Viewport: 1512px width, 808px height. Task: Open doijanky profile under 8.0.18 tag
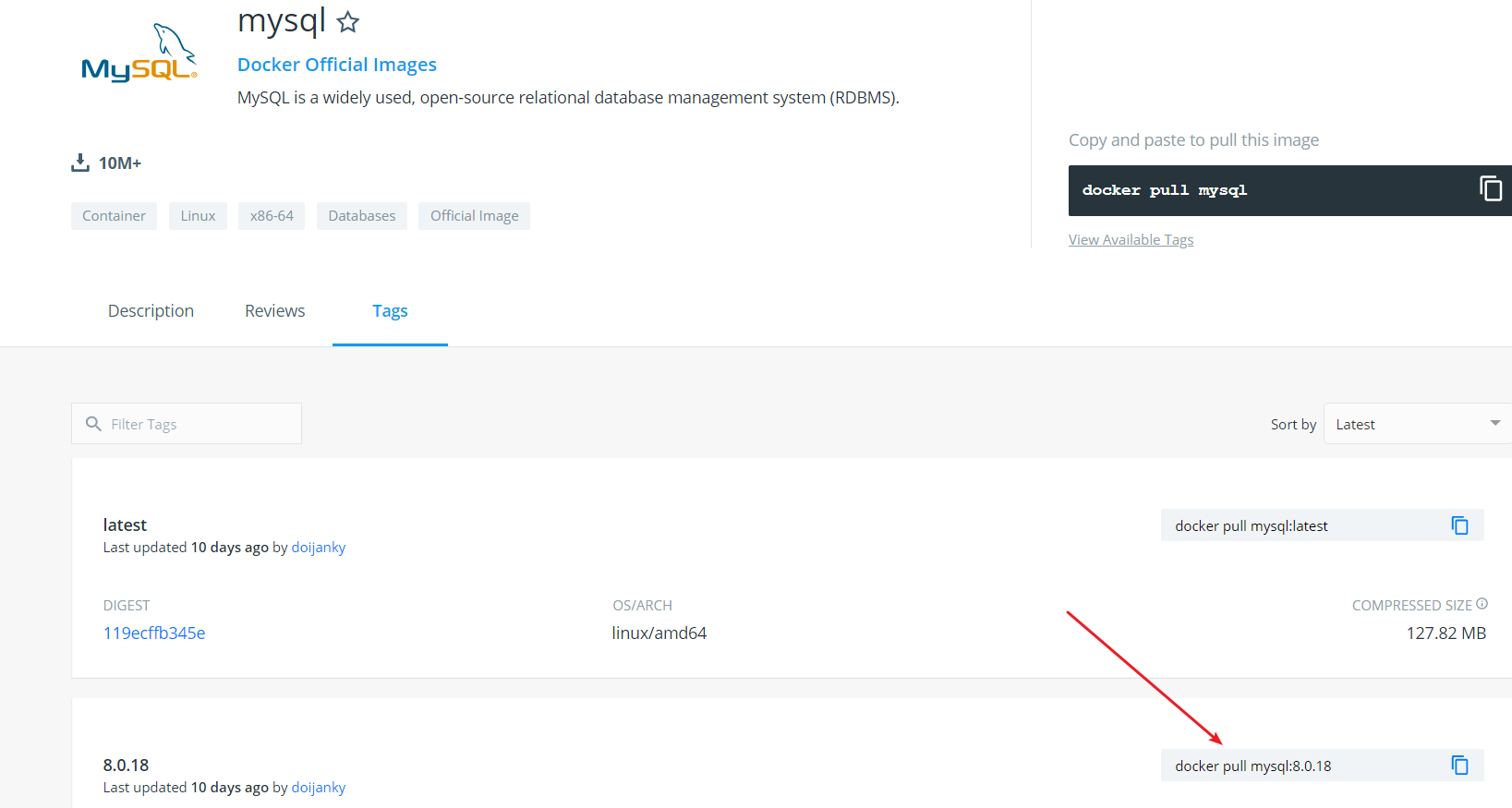coord(319,788)
